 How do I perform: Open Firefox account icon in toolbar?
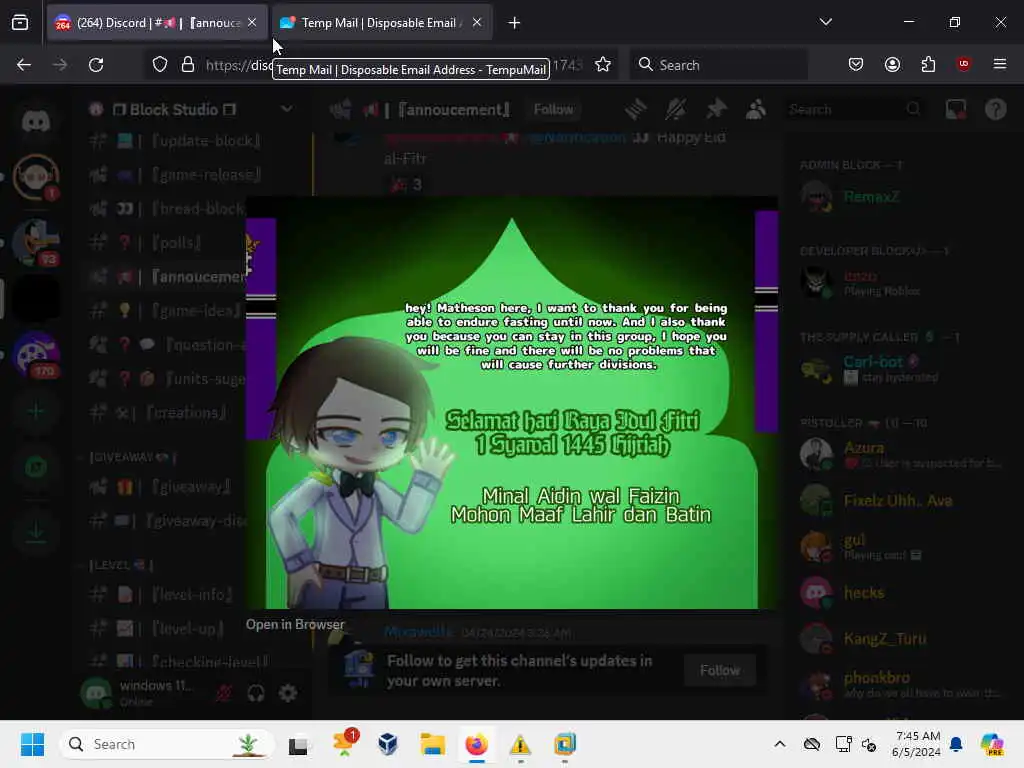point(892,64)
